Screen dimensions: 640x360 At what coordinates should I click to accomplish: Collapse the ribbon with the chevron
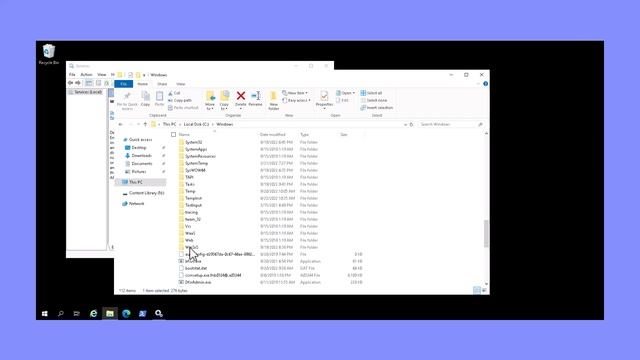click(478, 84)
